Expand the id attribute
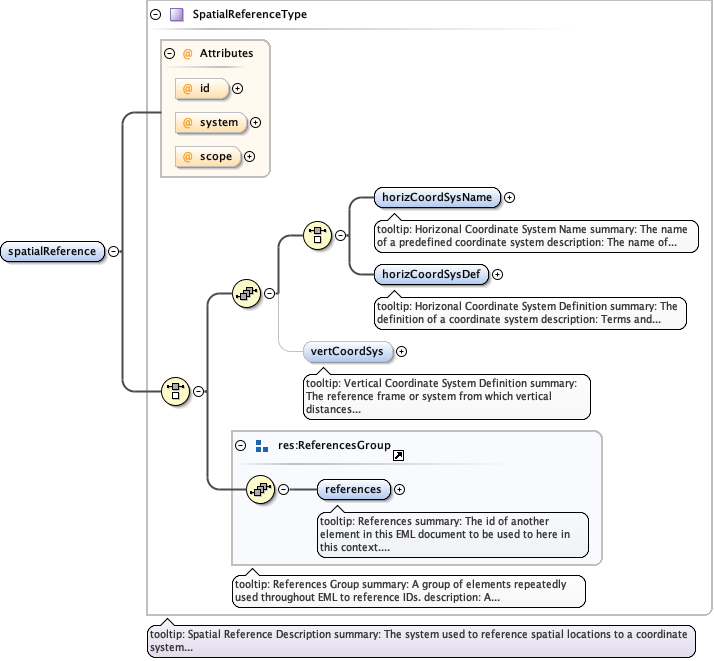 [238, 89]
